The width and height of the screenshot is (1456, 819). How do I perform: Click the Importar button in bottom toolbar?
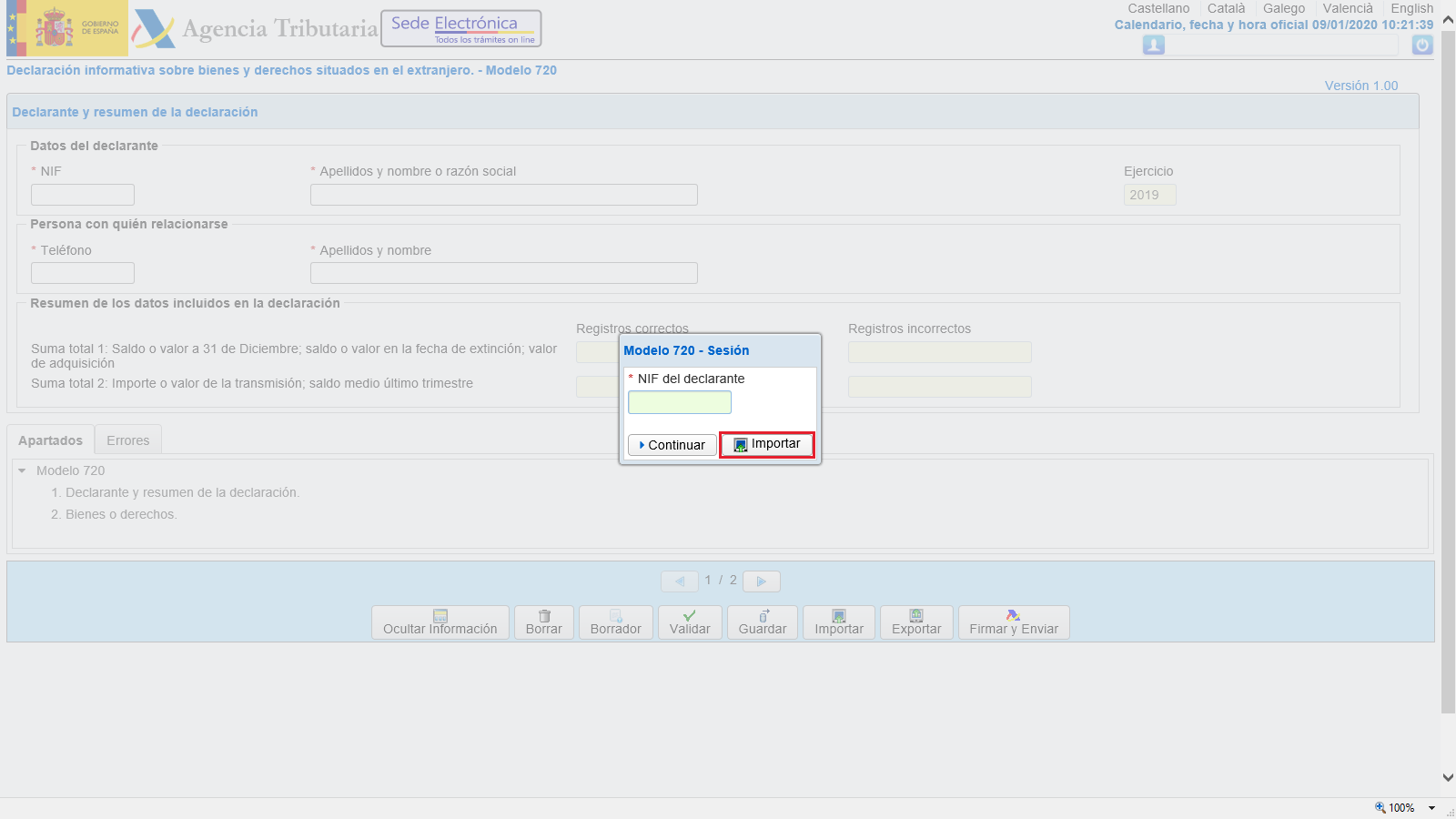click(839, 622)
